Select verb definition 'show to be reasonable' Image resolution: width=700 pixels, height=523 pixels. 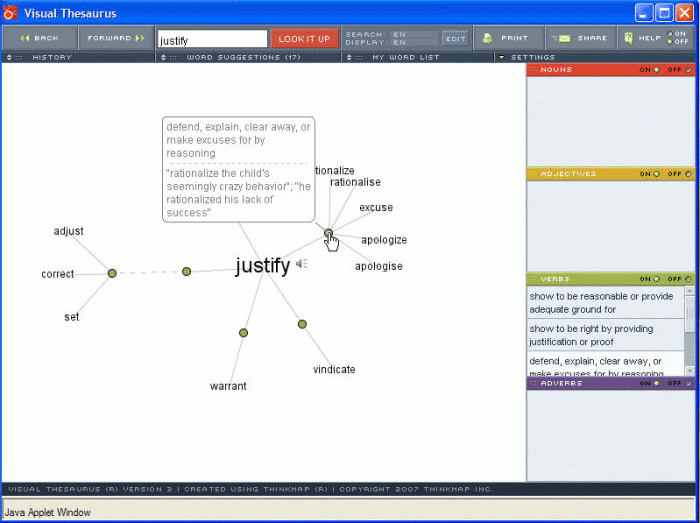tap(605, 303)
